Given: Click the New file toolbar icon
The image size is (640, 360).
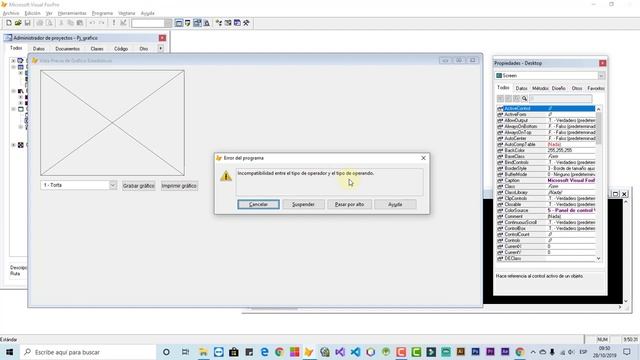Looking at the screenshot, I should tap(9, 23).
